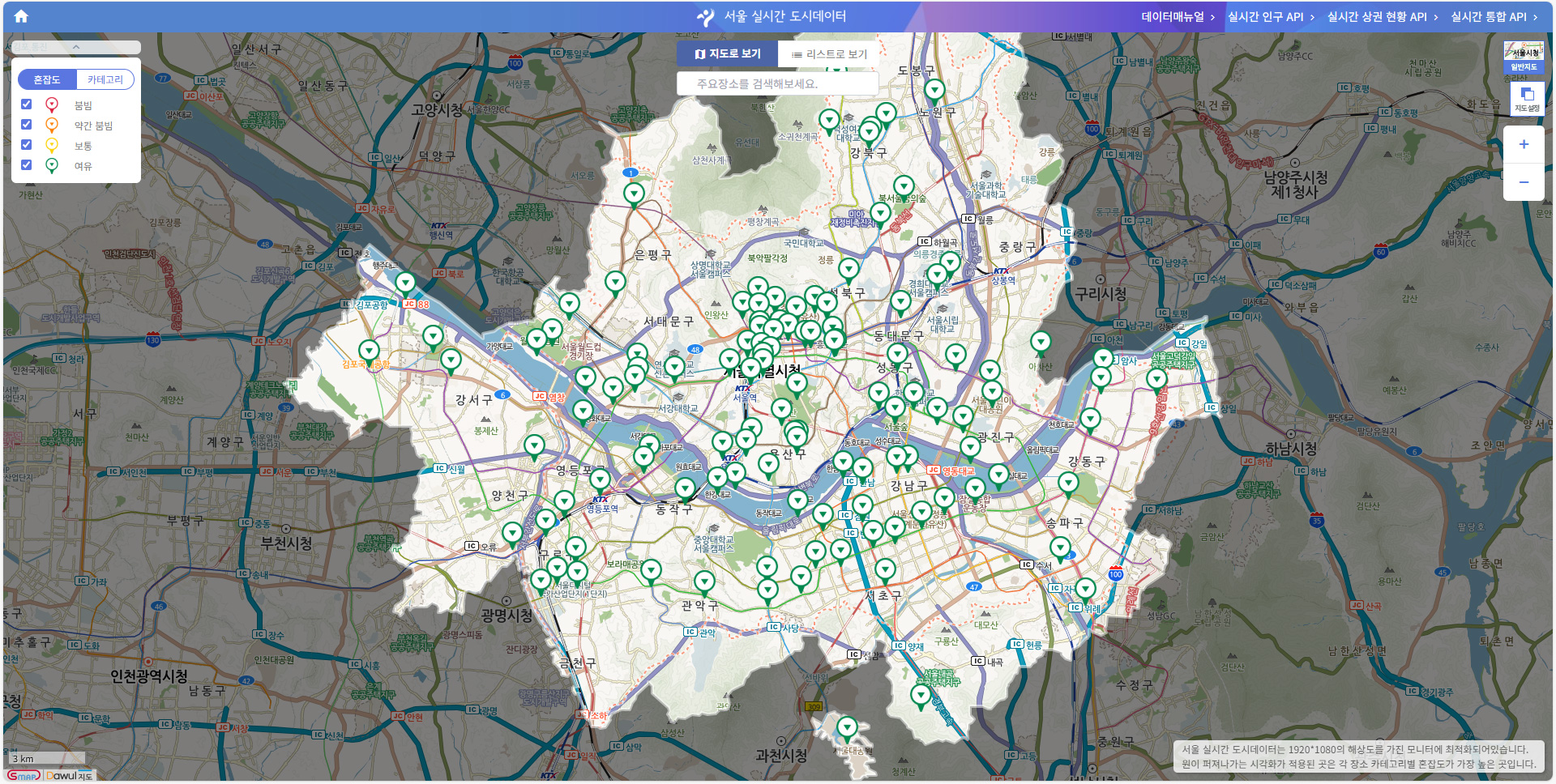Select the marker beside 김포국제공항 label
This screenshot has width=1556, height=784.
pyautogui.click(x=369, y=352)
